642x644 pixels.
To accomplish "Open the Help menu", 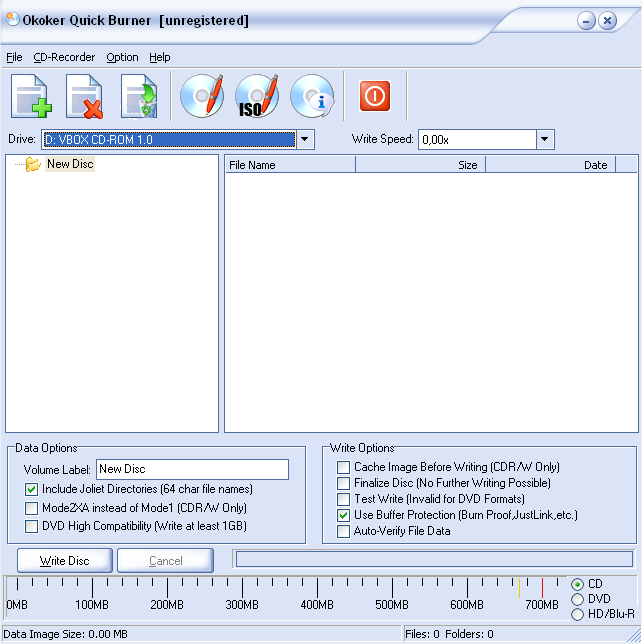I will tap(159, 57).
